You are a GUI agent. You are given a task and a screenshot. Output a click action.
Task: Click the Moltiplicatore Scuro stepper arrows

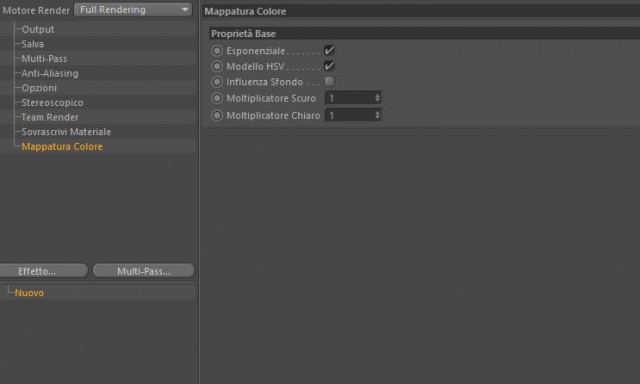(377, 98)
